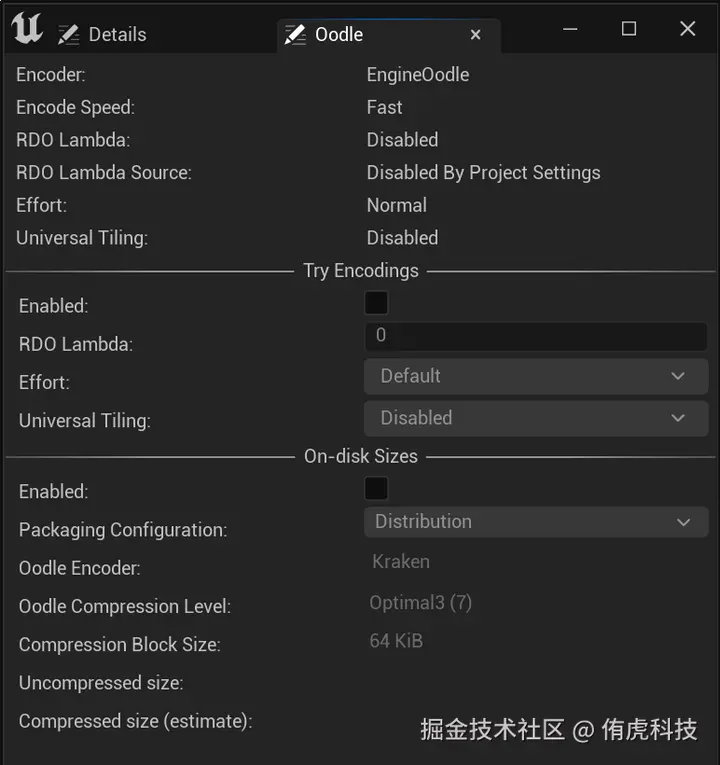Click the Optimal3 (7) compression level value
This screenshot has height=765, width=720.
point(420,603)
